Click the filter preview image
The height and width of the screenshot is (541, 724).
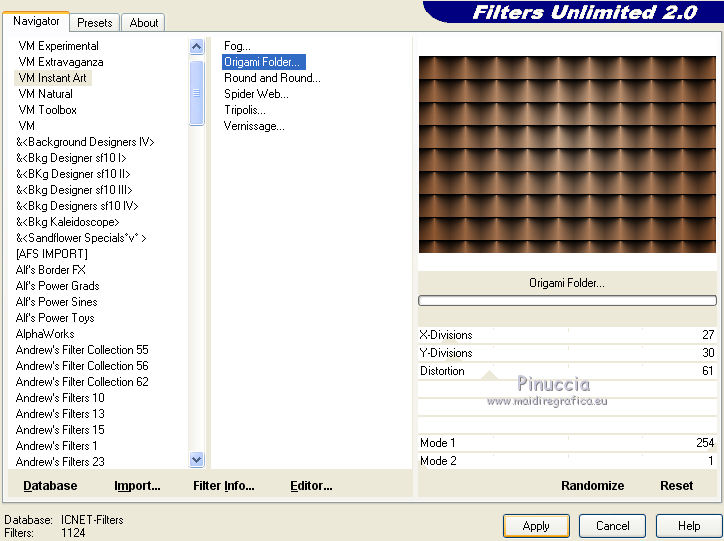pos(567,154)
